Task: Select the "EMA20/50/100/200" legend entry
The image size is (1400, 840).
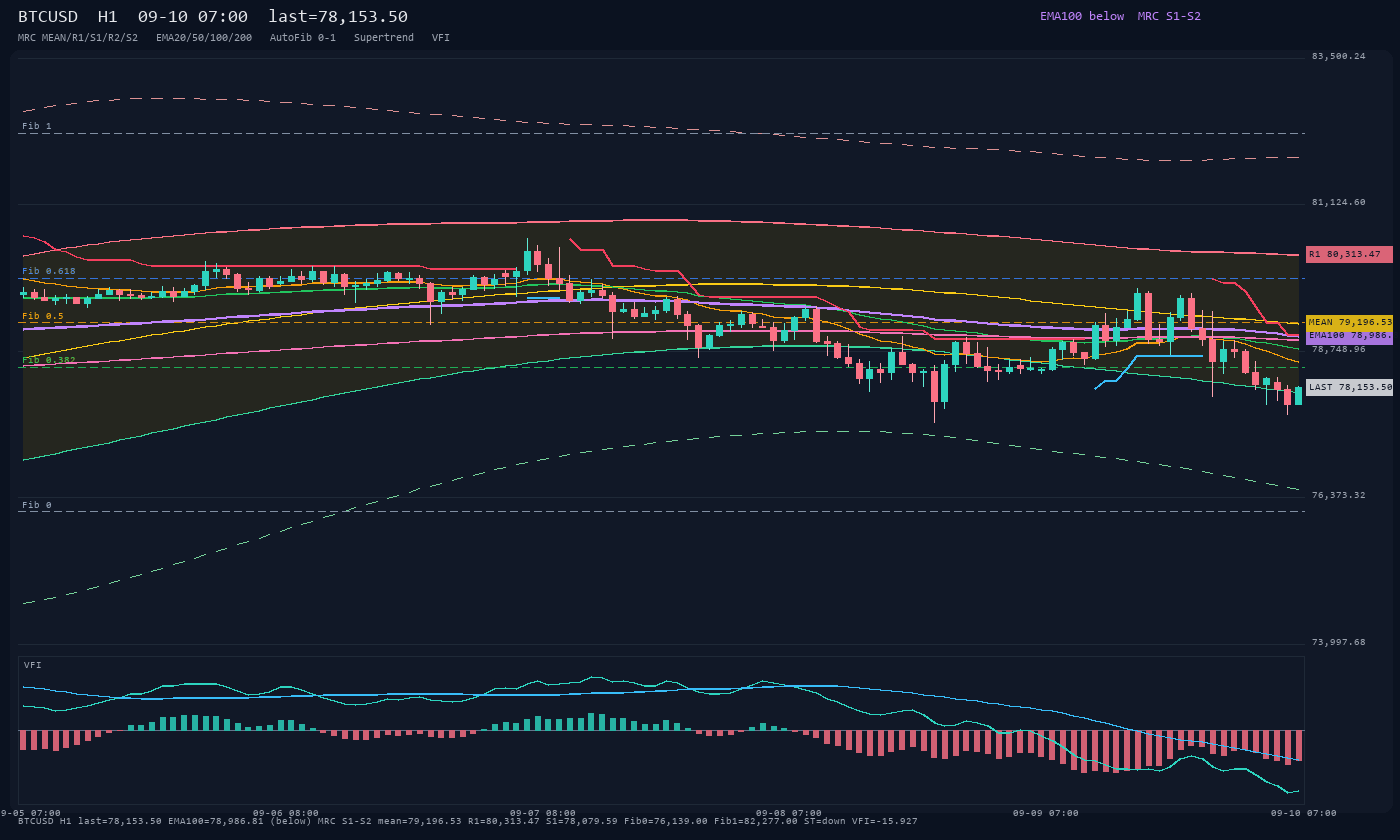Action: [x=204, y=38]
